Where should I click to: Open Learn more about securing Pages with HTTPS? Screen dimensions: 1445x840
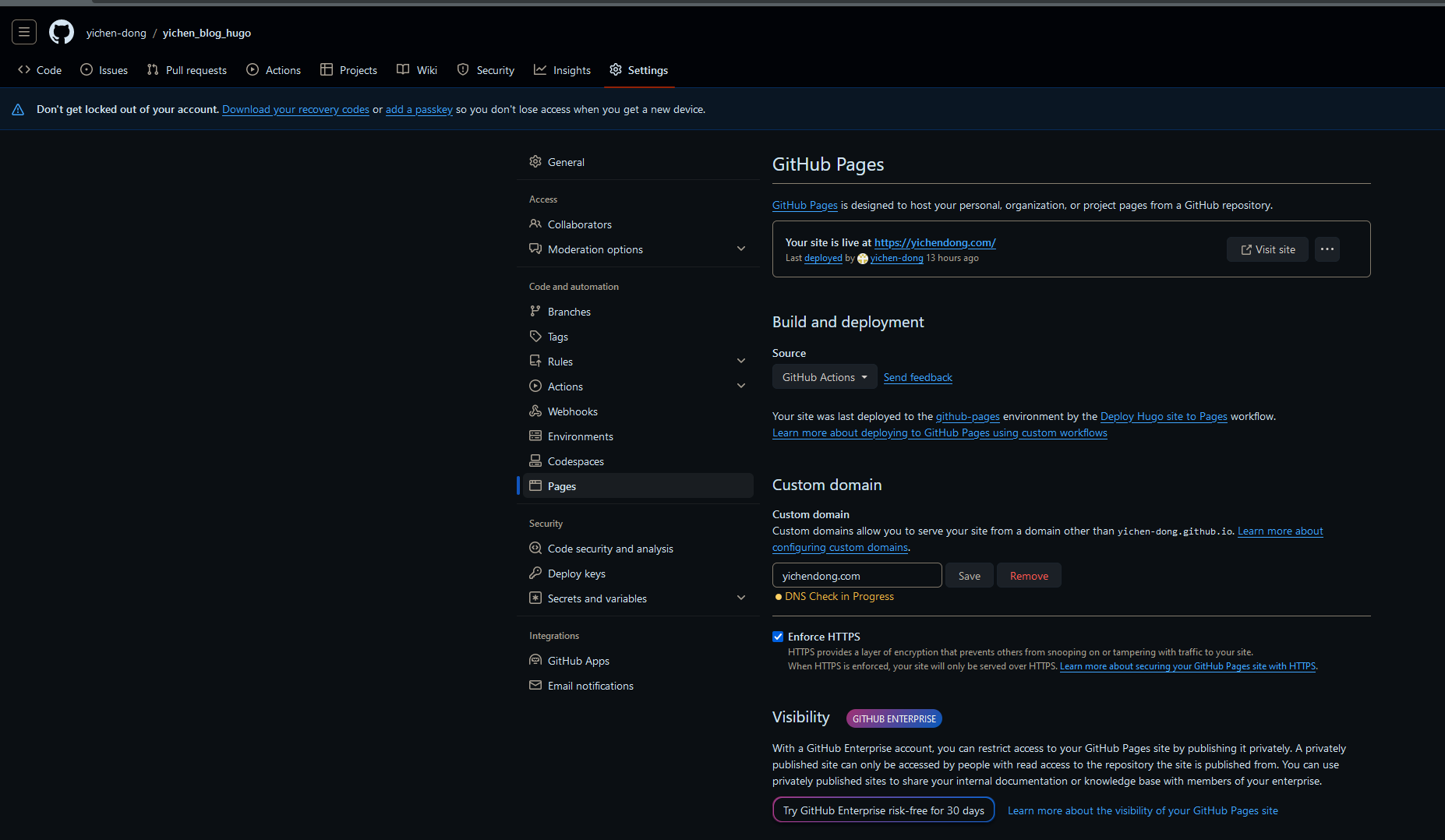[1188, 666]
